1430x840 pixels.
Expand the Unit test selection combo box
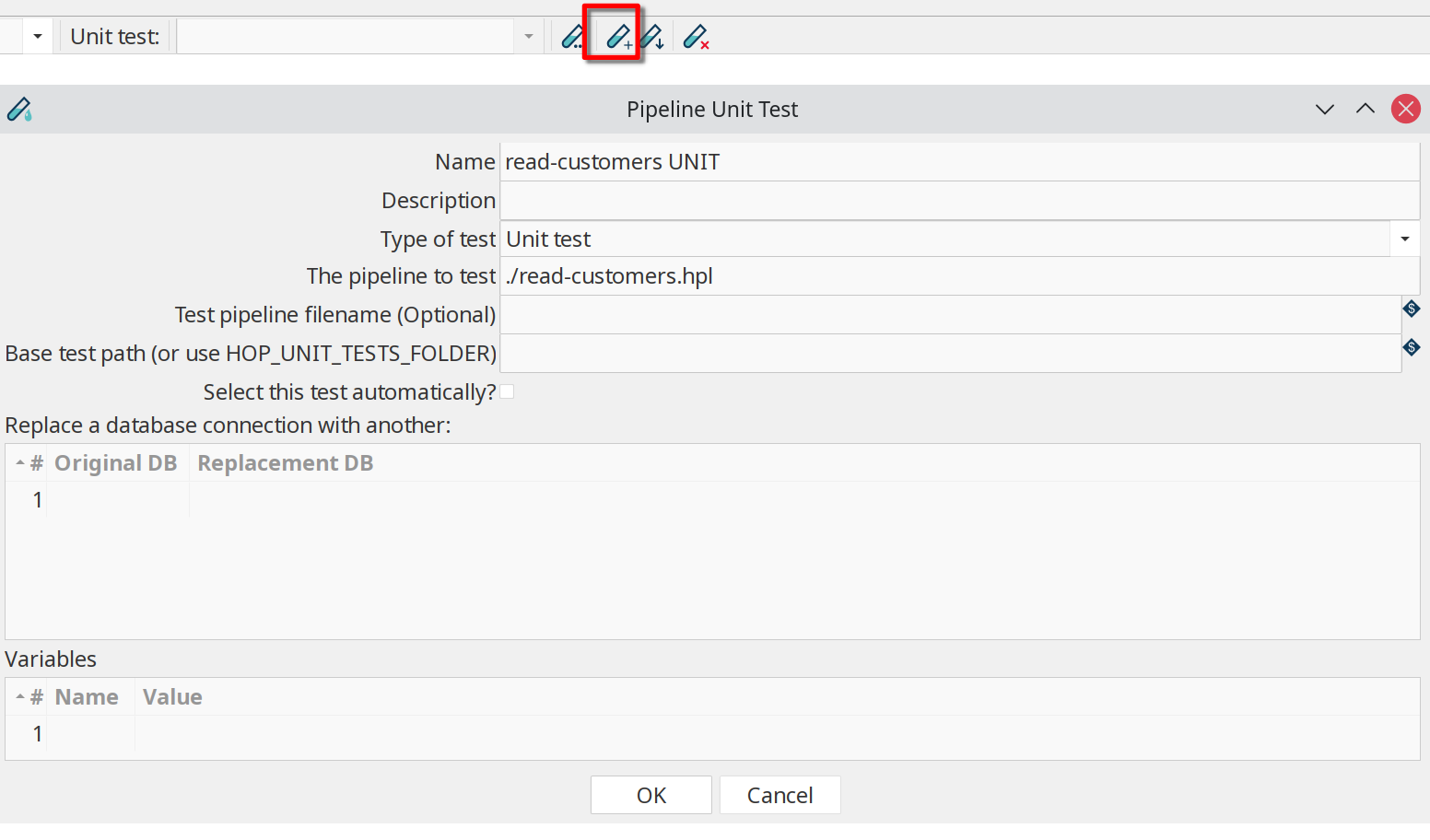click(528, 37)
